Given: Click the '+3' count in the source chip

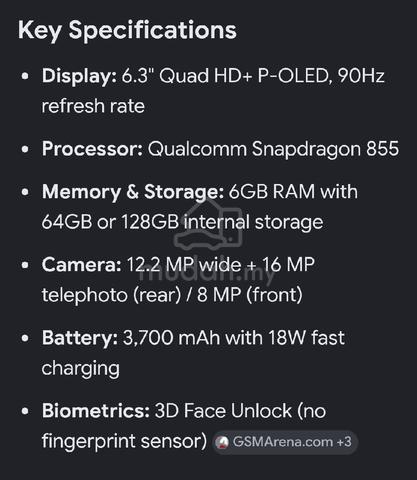Looking at the screenshot, I should click(x=344, y=442).
